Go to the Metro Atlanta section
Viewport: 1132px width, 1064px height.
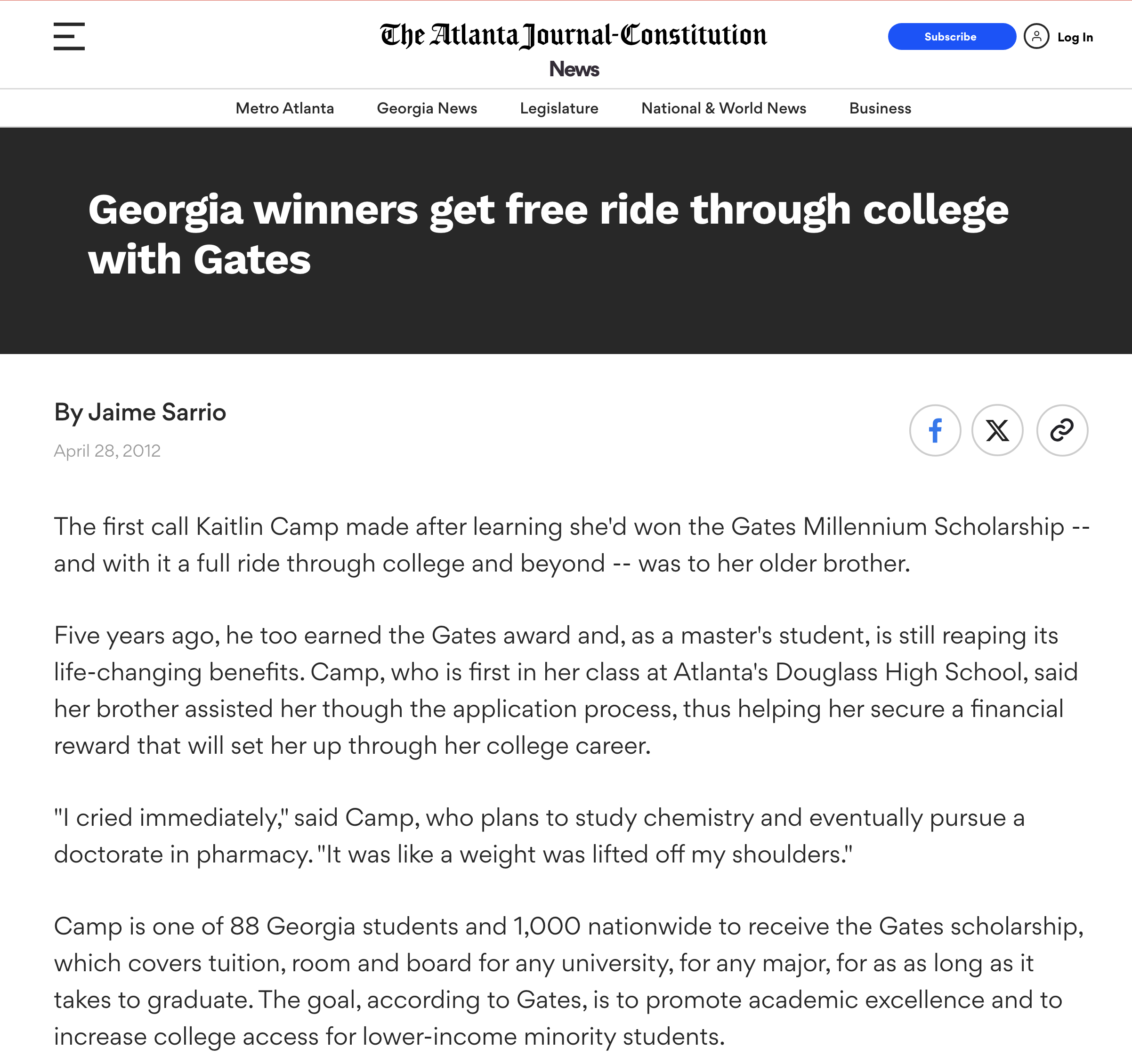(x=285, y=108)
